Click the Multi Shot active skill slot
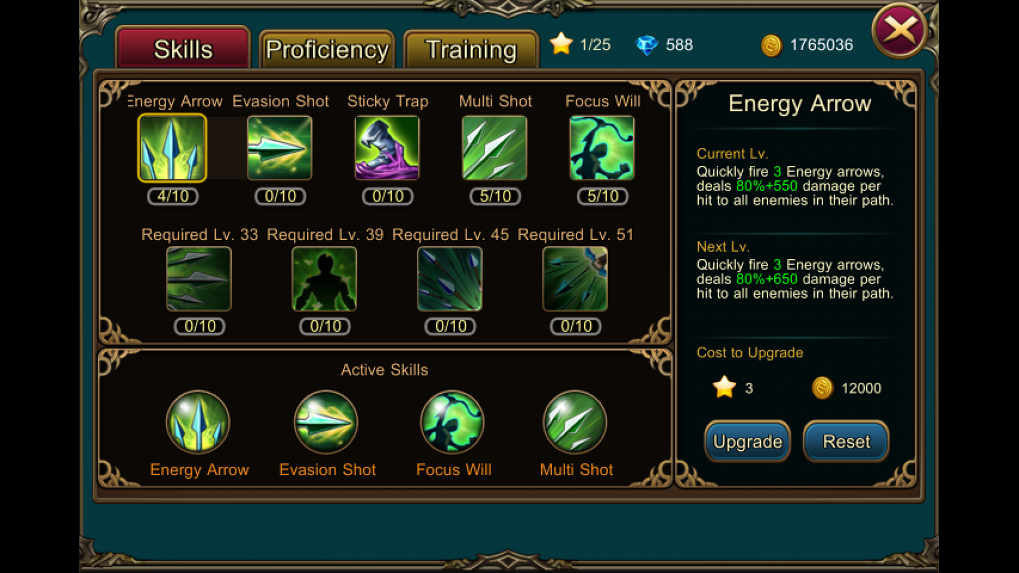Viewport: 1019px width, 573px height. pyautogui.click(x=575, y=422)
